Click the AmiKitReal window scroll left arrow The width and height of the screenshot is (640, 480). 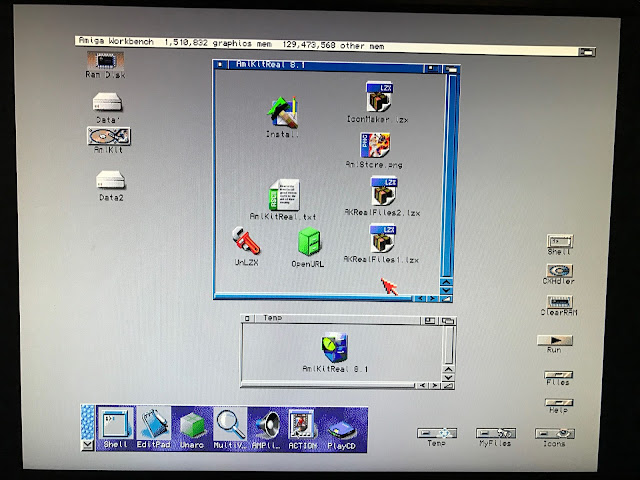pos(420,299)
